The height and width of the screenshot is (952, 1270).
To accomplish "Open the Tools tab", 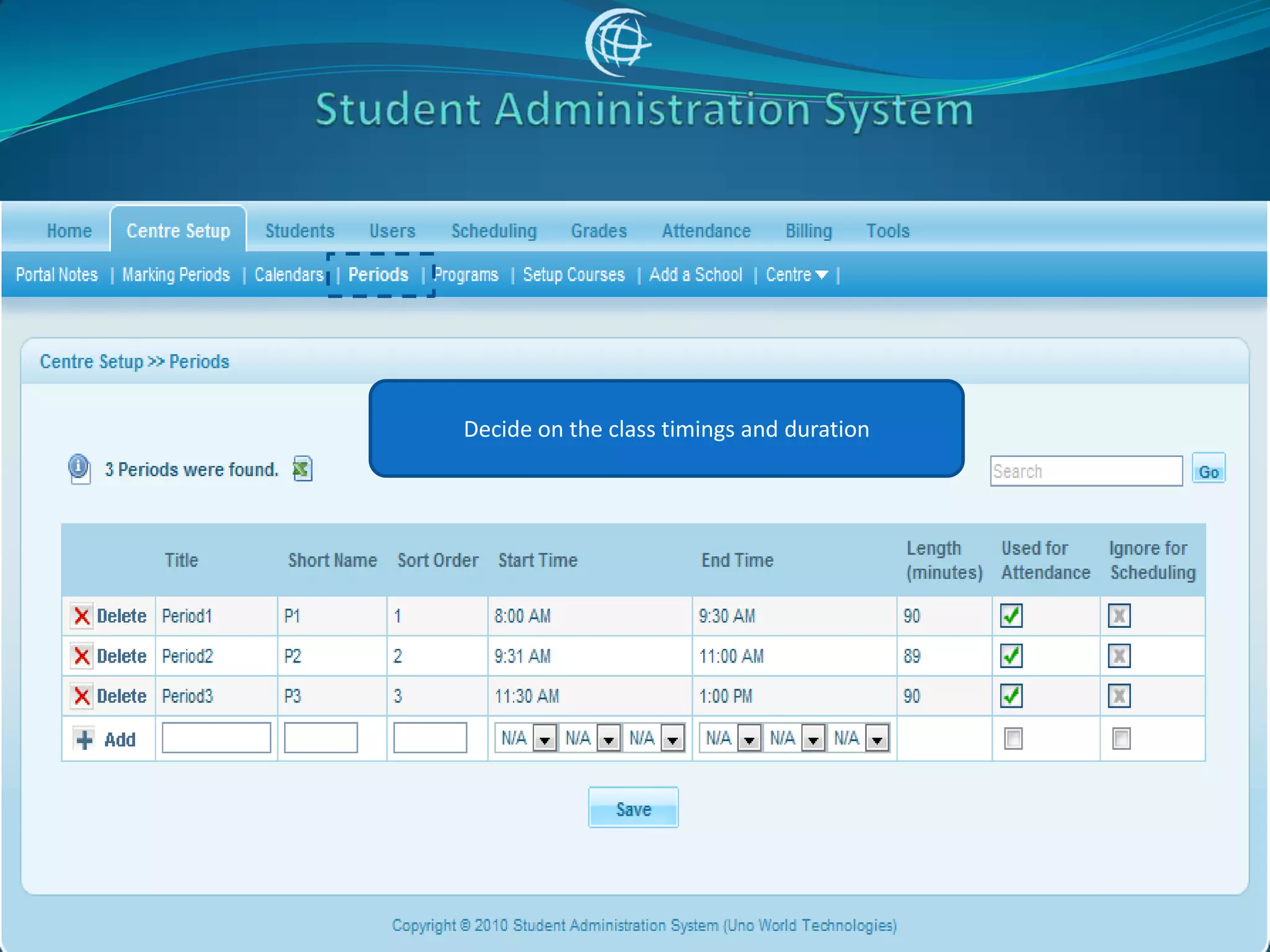I will (888, 231).
